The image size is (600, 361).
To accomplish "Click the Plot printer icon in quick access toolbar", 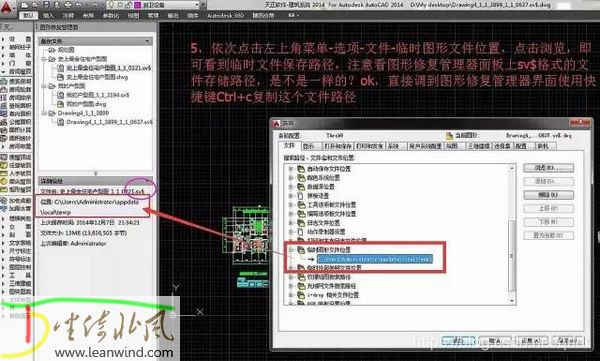I will pyautogui.click(x=68, y=5).
